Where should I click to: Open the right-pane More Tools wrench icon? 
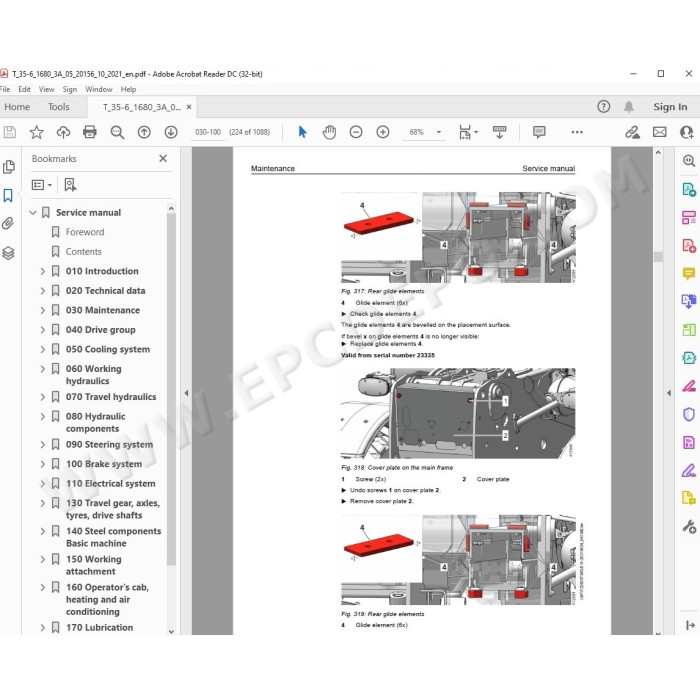coord(689,527)
